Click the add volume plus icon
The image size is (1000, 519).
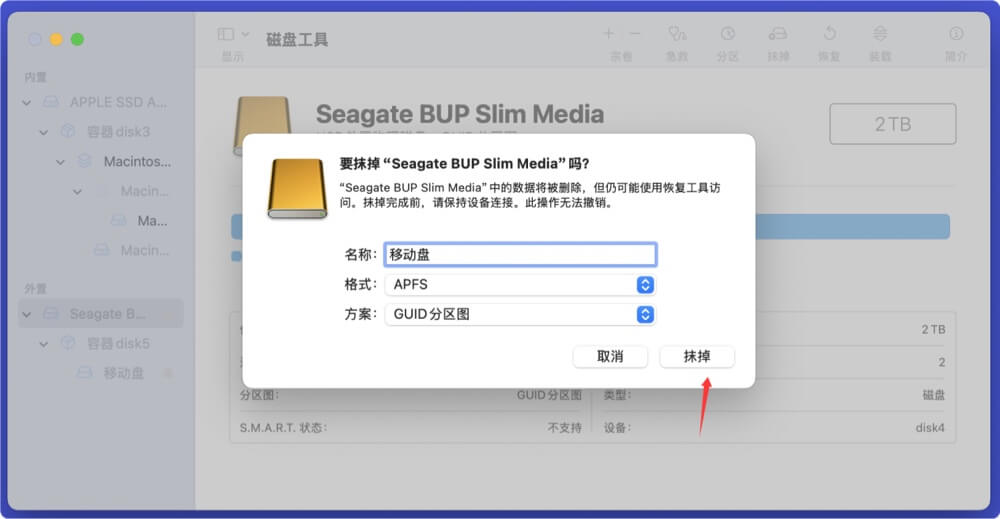(609, 34)
